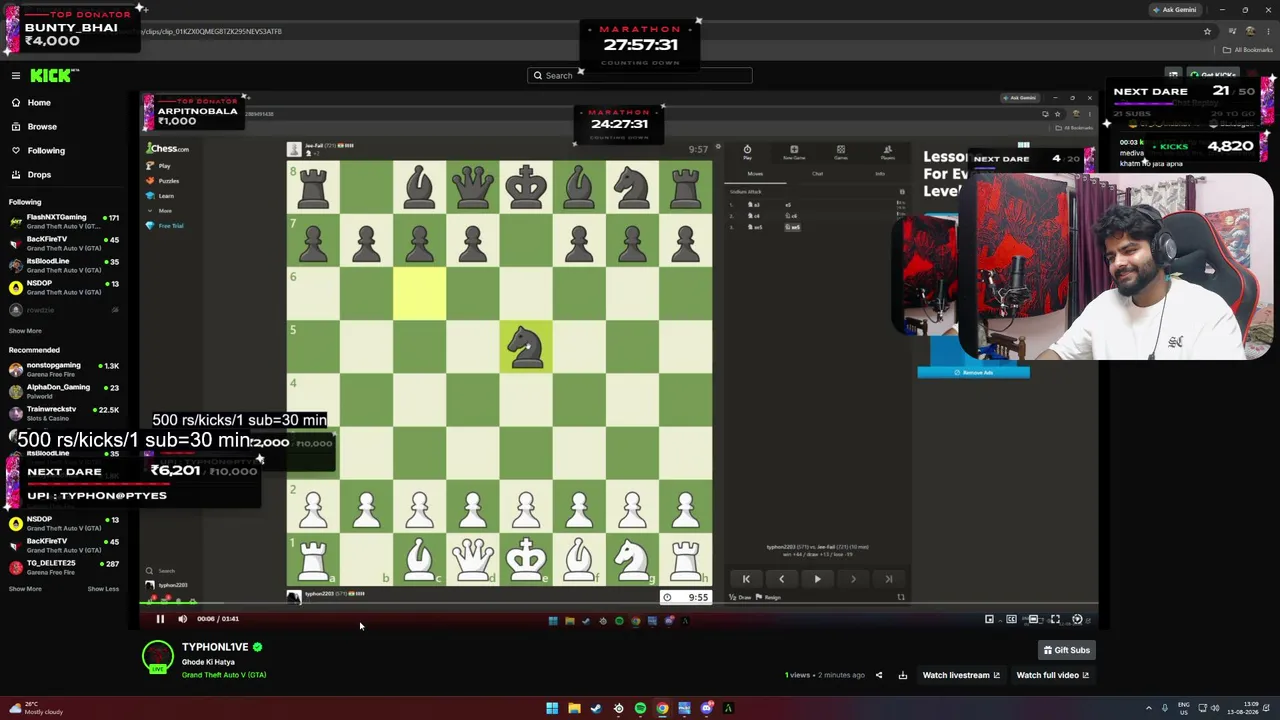Show hidden system tray icons
This screenshot has height=720, width=1280.
click(x=1148, y=709)
